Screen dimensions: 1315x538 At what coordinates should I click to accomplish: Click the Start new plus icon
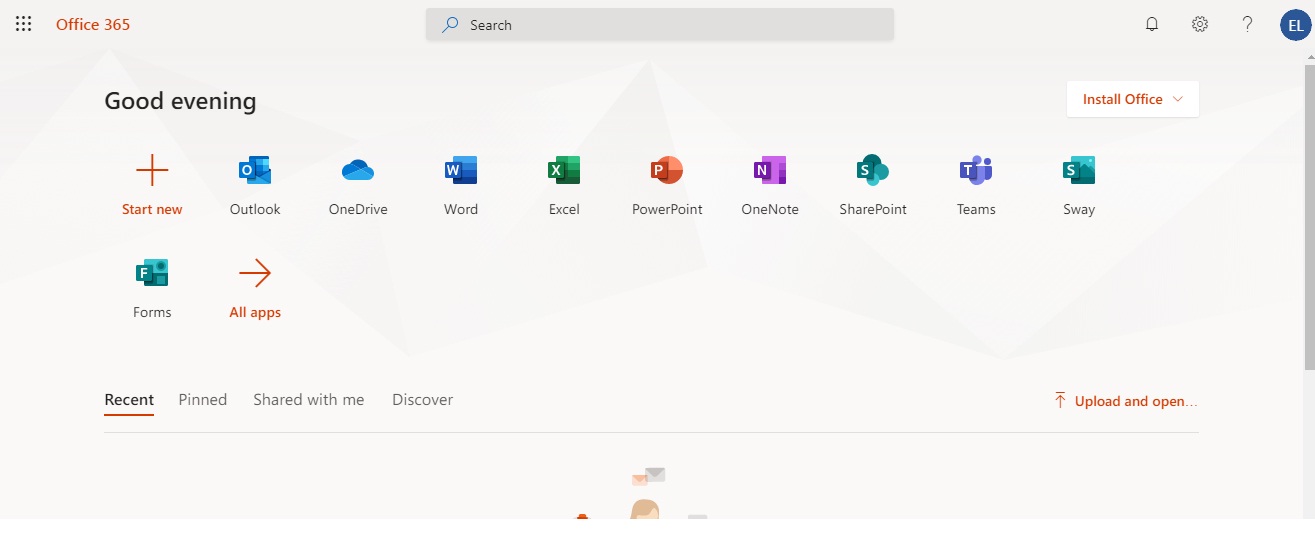click(x=152, y=170)
